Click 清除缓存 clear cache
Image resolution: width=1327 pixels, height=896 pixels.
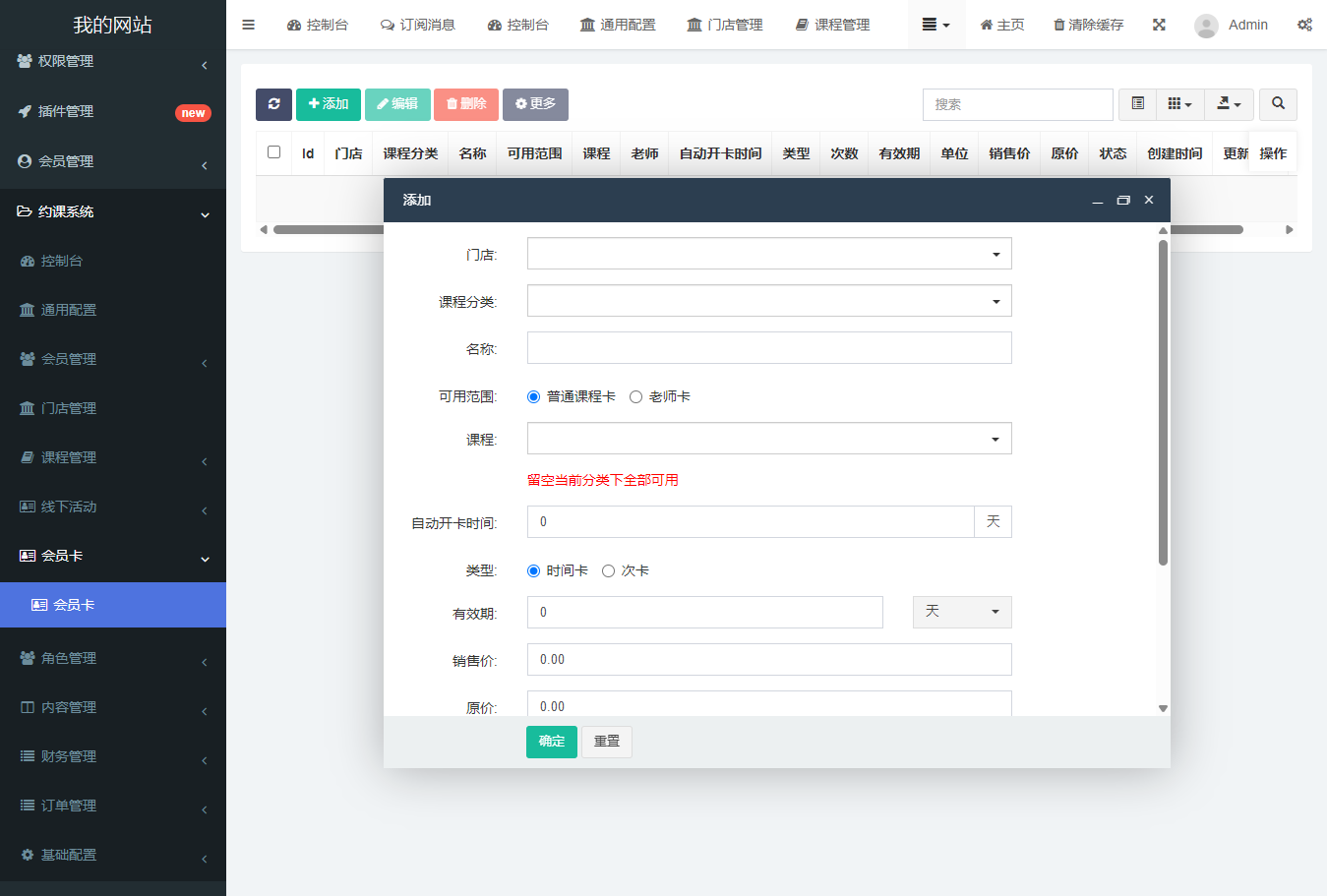[x=1088, y=25]
